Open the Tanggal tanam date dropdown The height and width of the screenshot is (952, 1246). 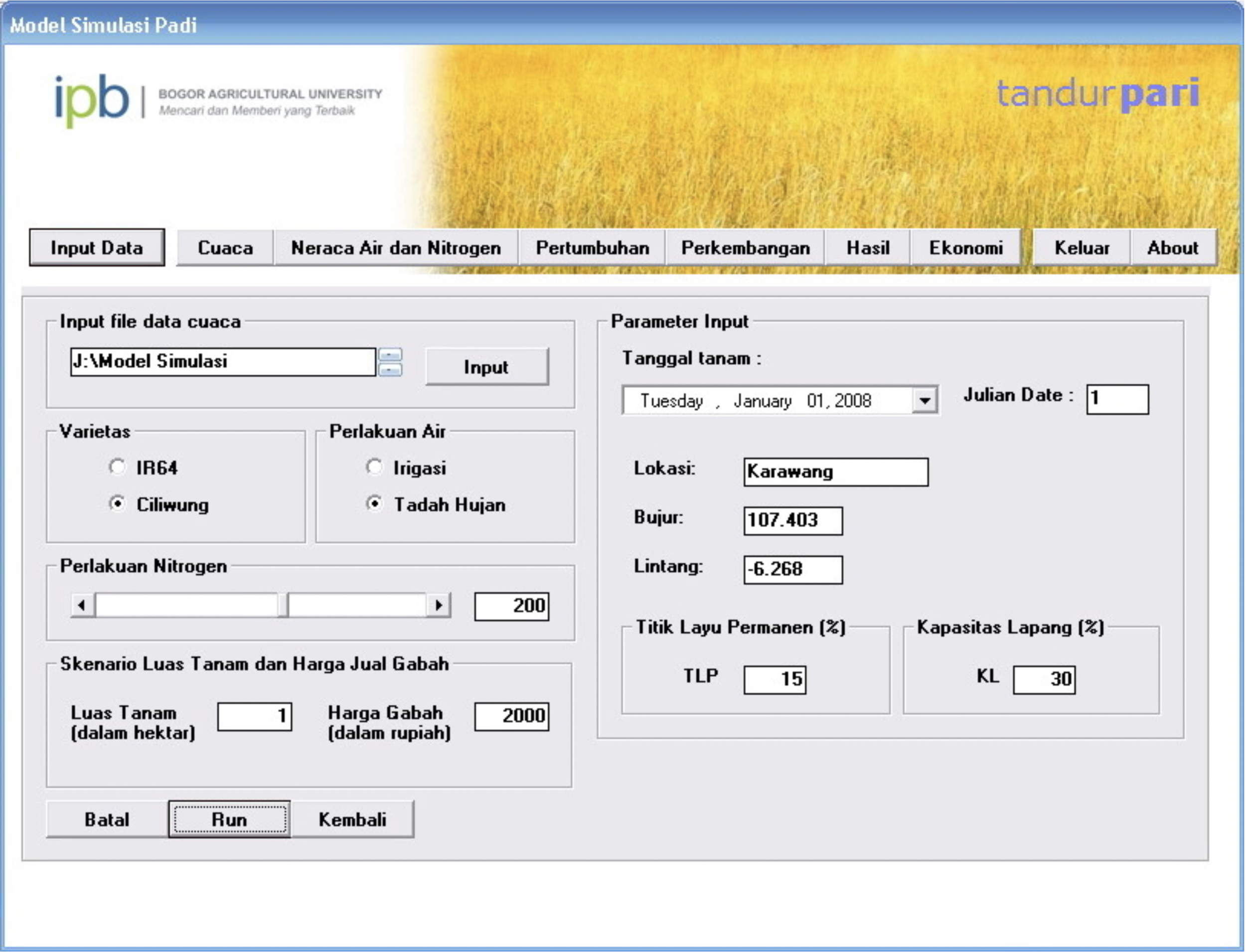pos(925,401)
